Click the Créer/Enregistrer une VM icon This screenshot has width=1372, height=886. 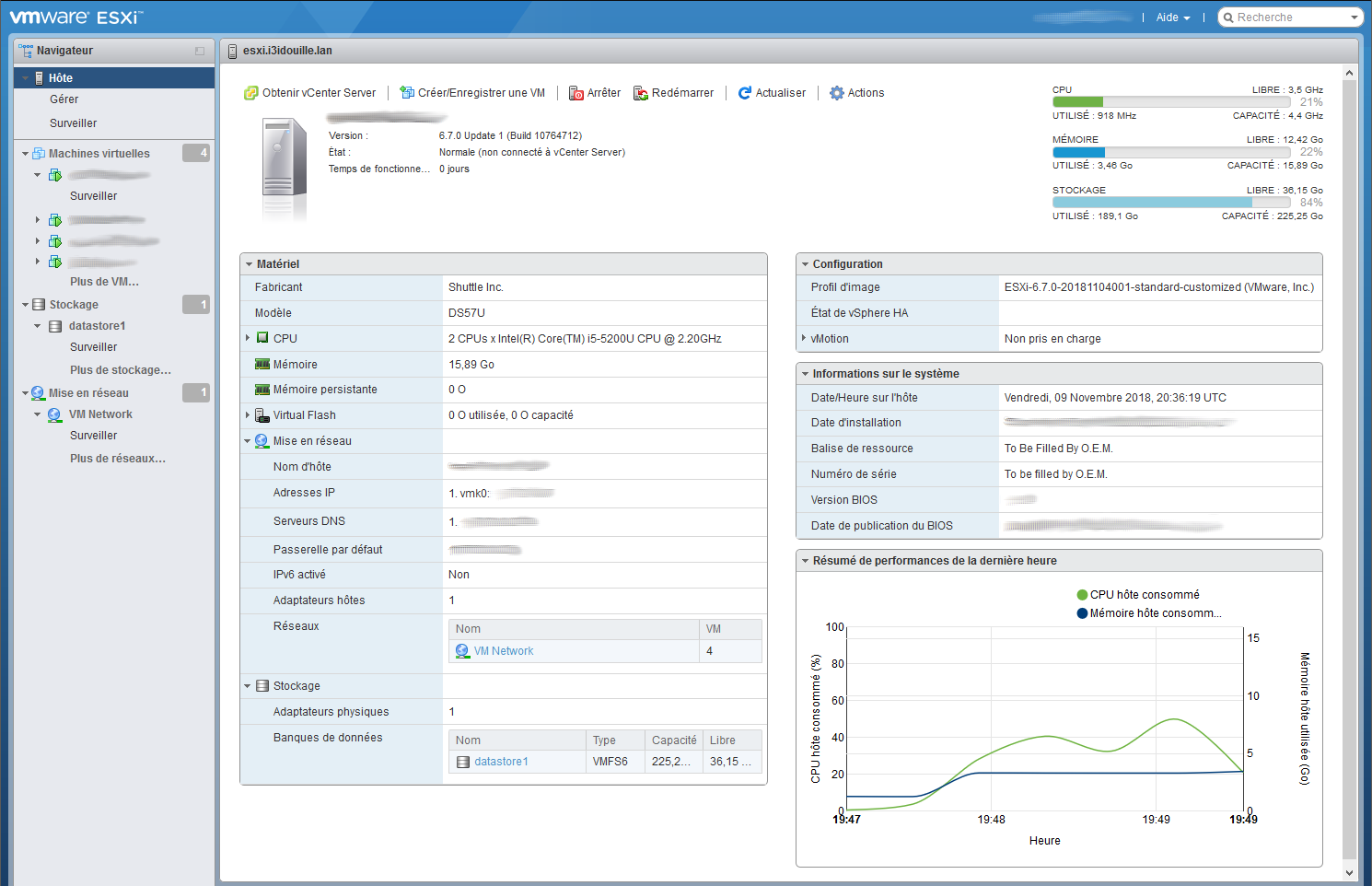tap(407, 93)
